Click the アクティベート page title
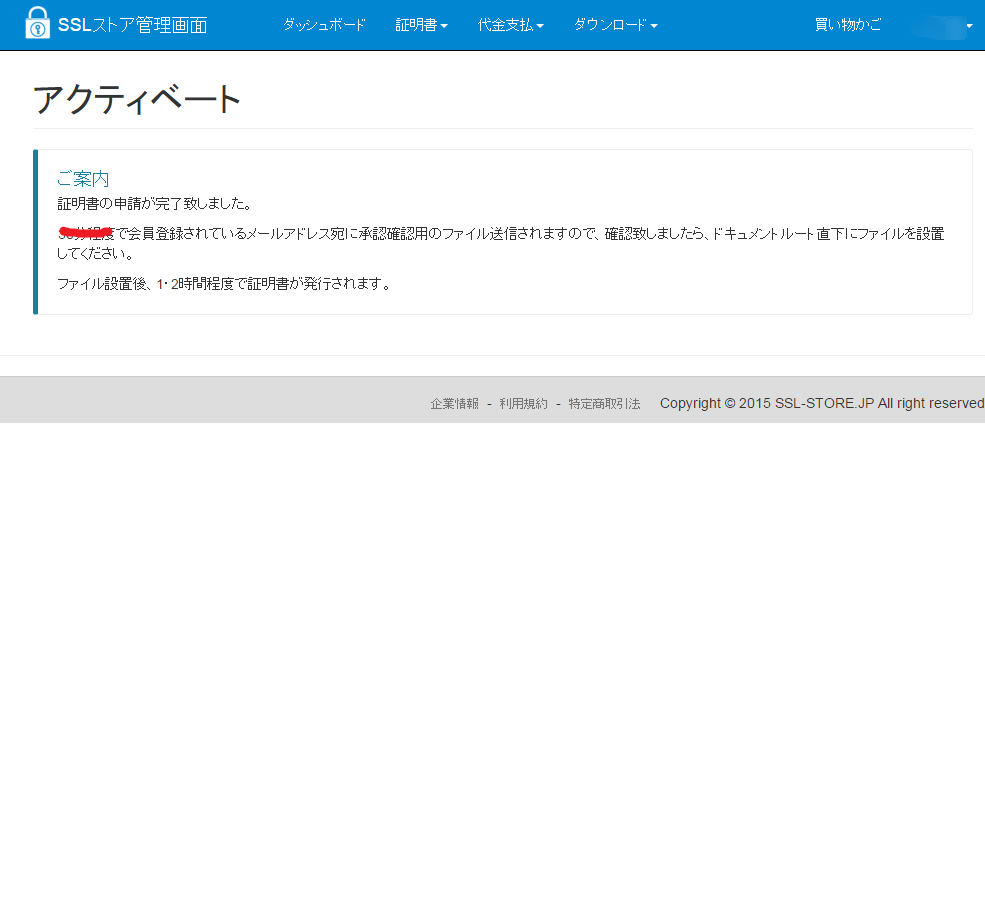 [x=136, y=99]
